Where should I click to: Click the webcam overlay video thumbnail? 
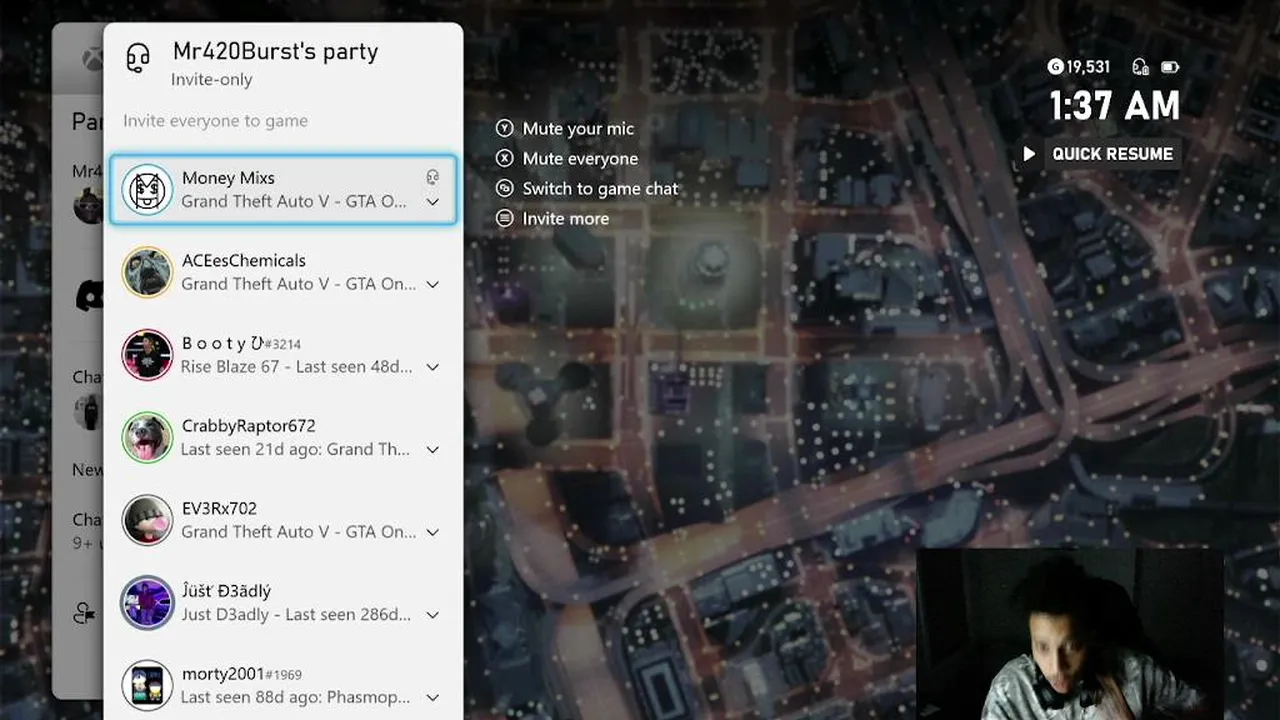click(1070, 634)
